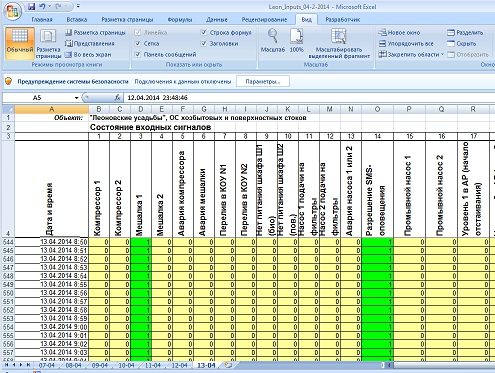Toggle Строка формул formula bar checkbox
The height and width of the screenshot is (373, 495).
click(204, 33)
